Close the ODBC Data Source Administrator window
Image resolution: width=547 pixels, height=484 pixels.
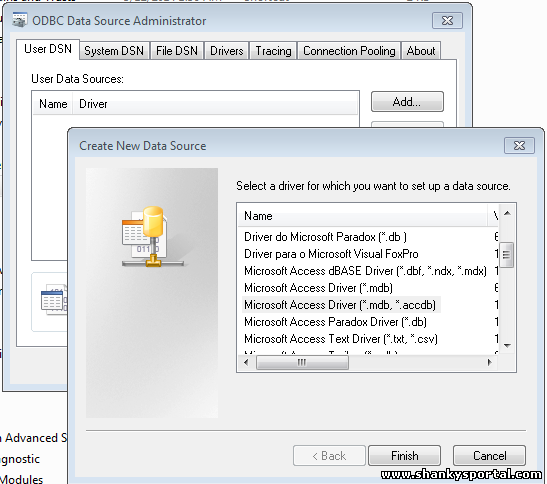(447, 21)
